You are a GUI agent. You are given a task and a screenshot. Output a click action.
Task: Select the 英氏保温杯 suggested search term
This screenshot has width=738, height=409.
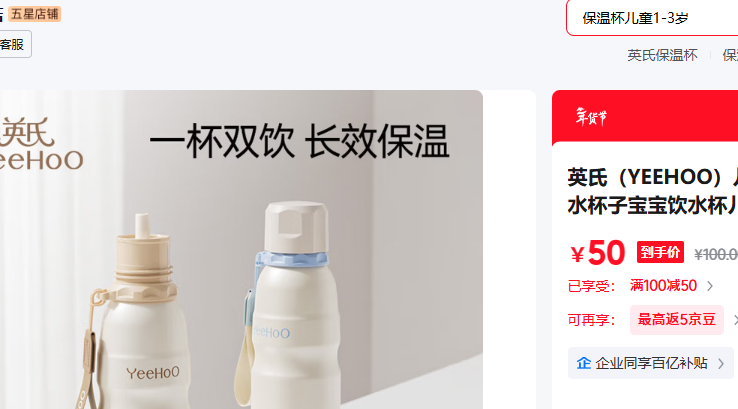click(662, 56)
